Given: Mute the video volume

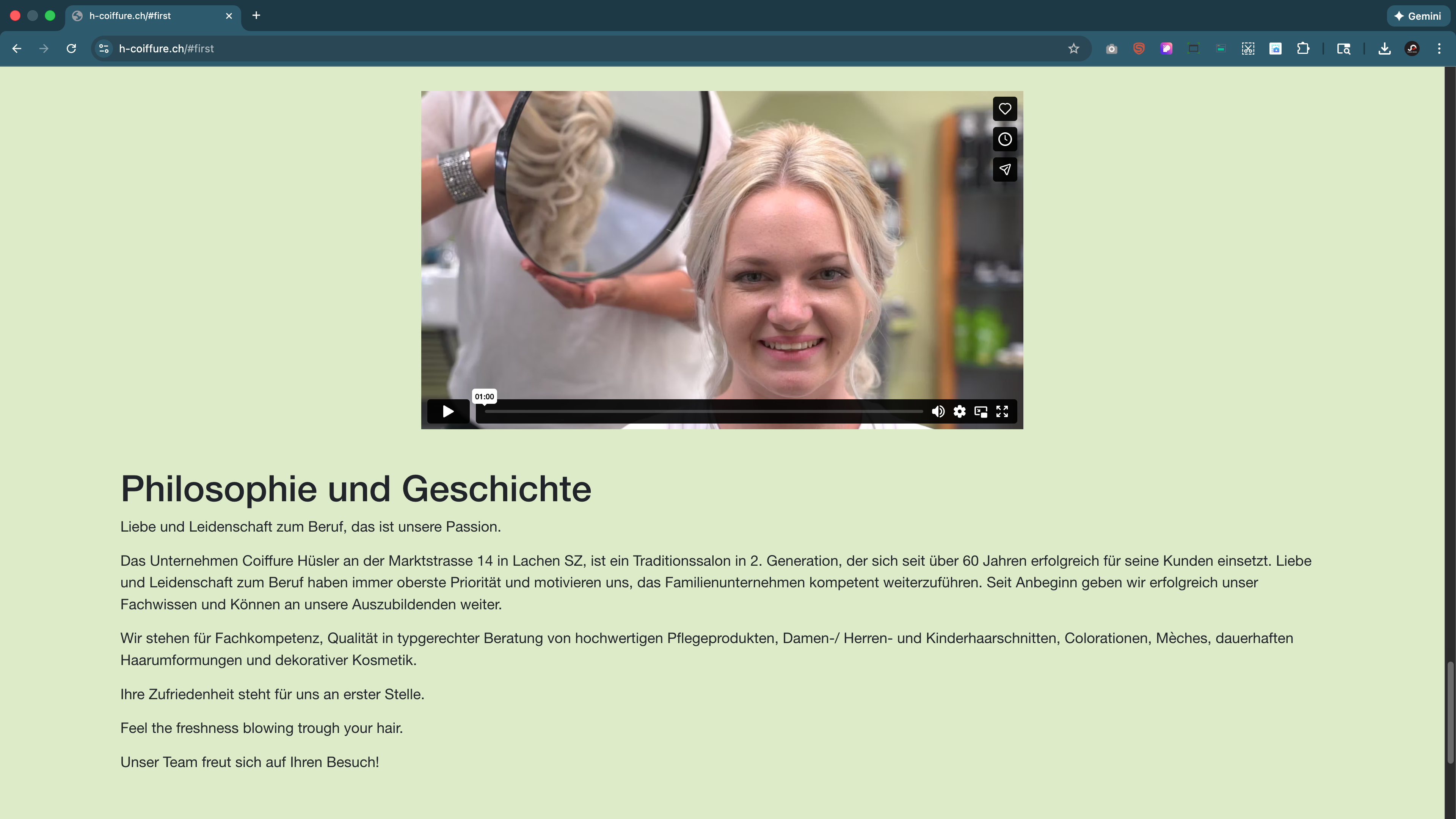Looking at the screenshot, I should [938, 411].
